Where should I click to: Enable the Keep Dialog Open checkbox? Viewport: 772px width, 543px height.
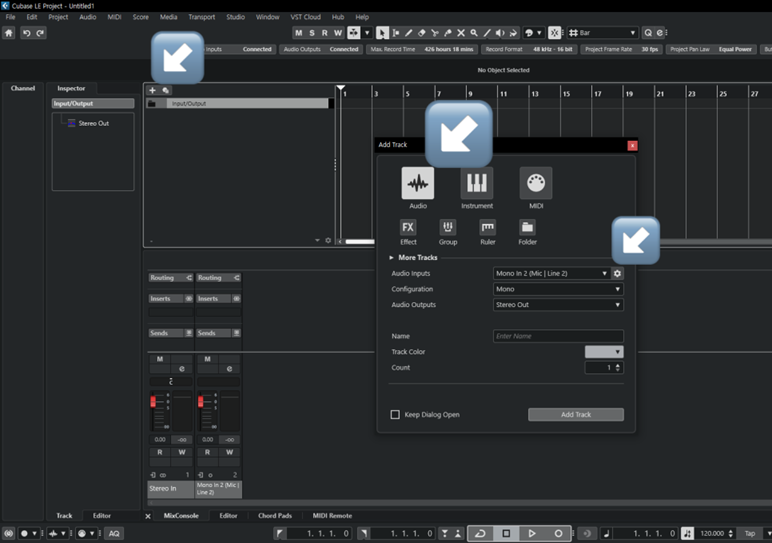[x=395, y=414]
